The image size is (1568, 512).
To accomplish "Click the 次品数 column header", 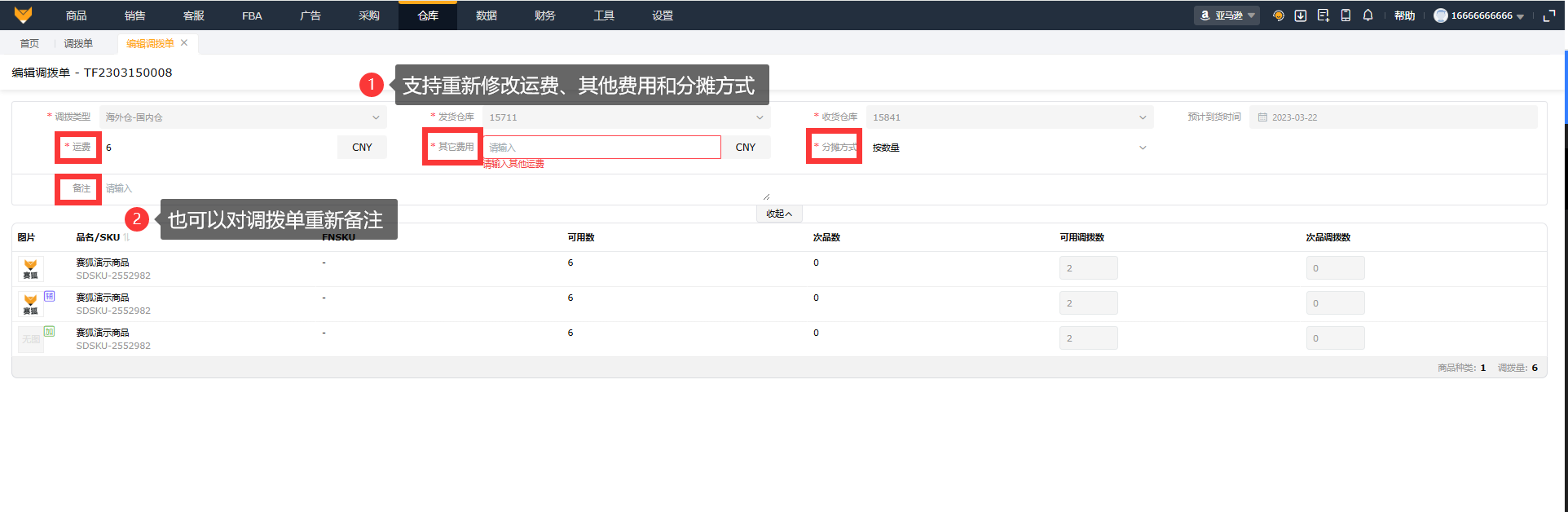I will click(826, 237).
